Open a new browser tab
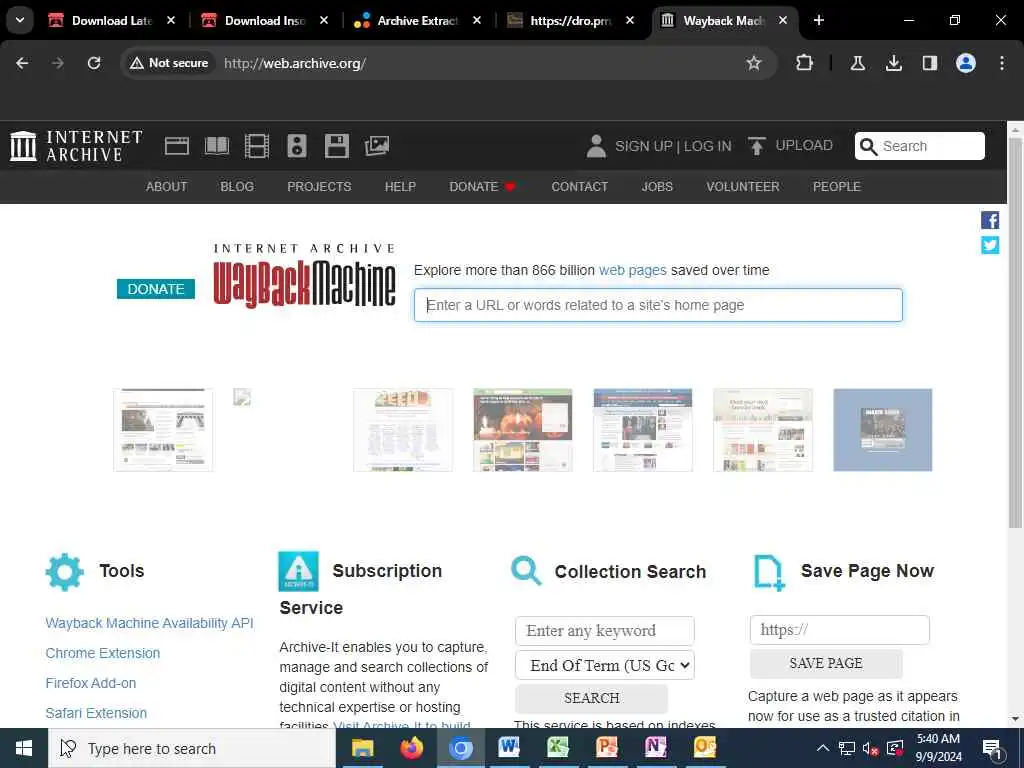This screenshot has width=1024, height=768. [819, 20]
